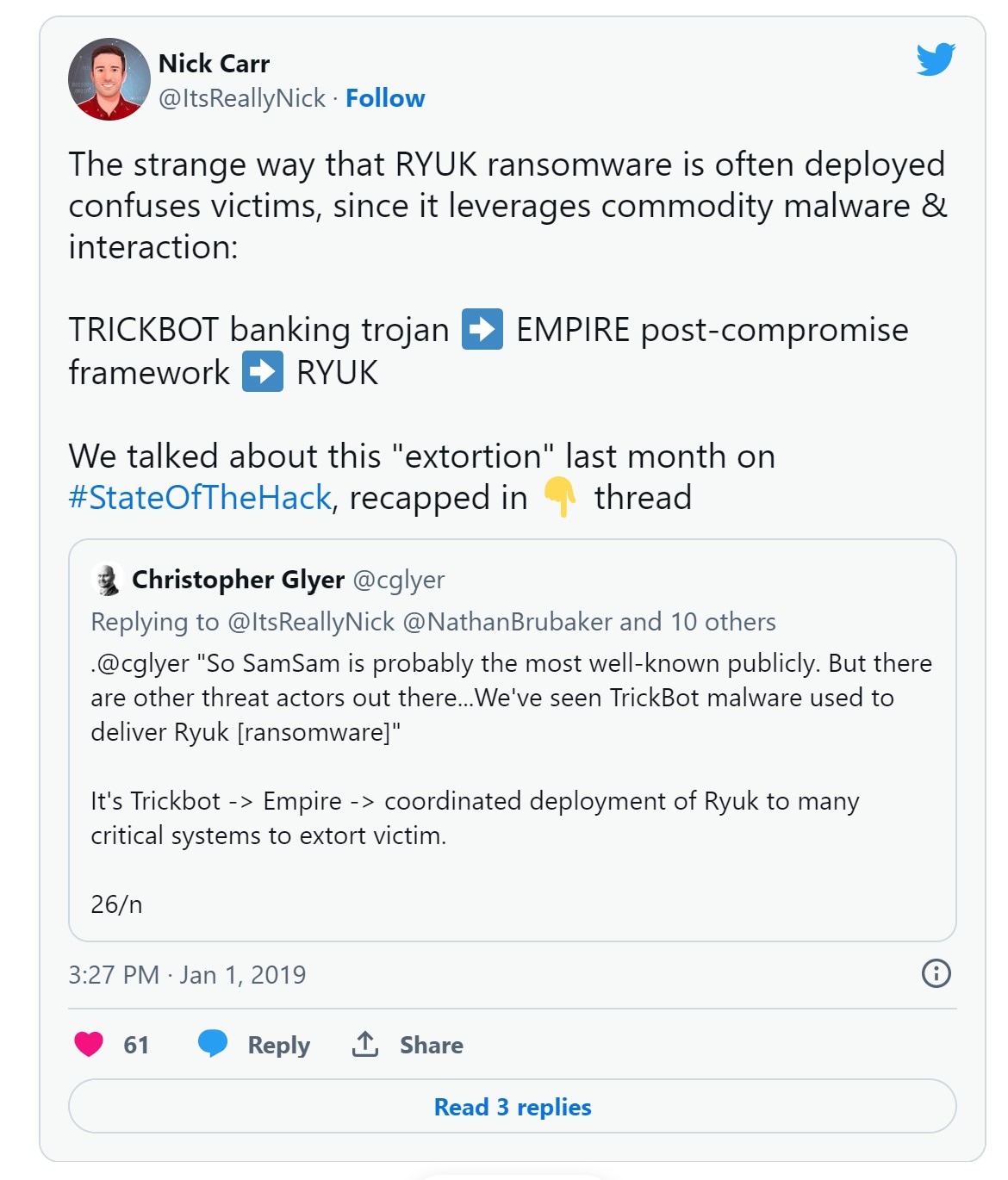Click the 61 likes count
Image resolution: width=1008 pixels, height=1180 pixels.
(136, 1045)
